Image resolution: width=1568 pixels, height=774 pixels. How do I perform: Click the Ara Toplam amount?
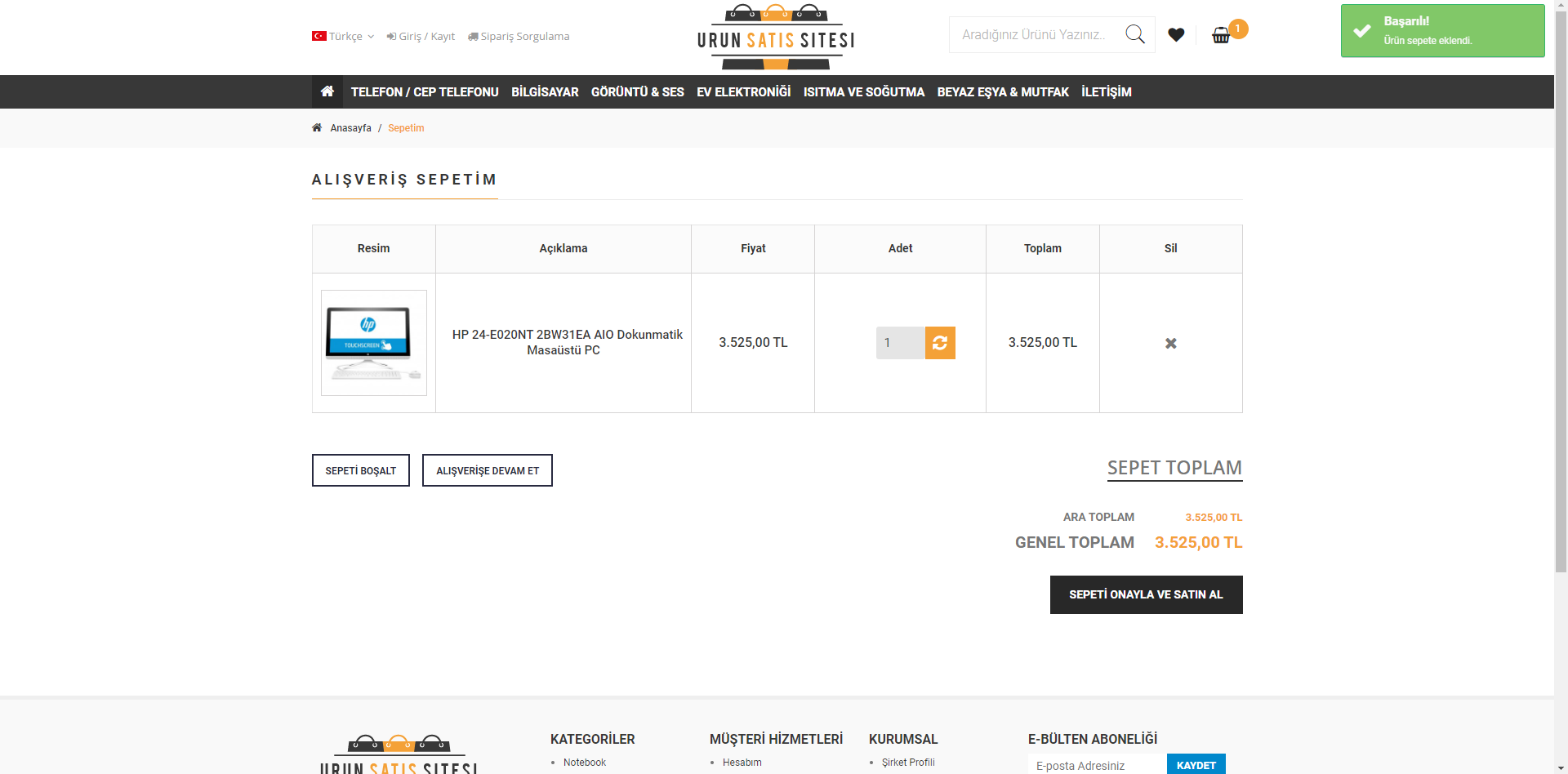(x=1214, y=518)
